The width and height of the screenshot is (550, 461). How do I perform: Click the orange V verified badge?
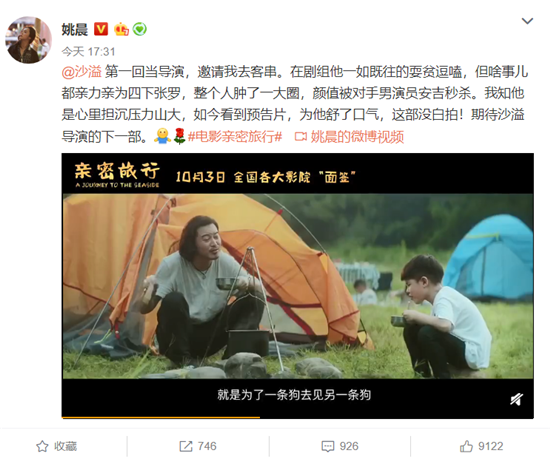coord(101,29)
